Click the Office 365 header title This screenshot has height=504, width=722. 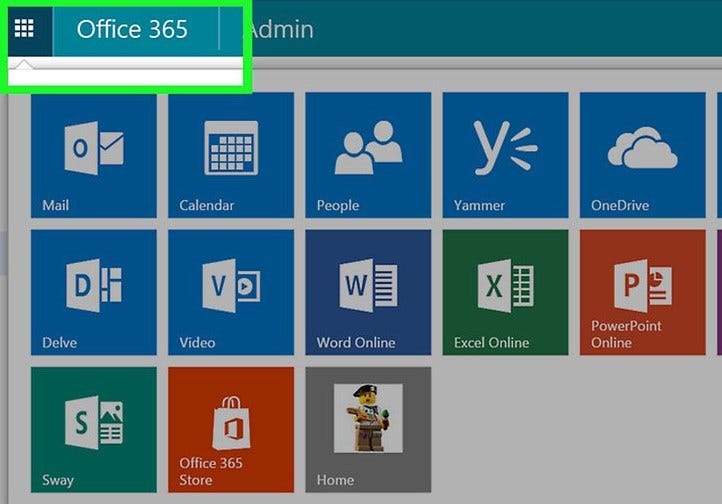(132, 29)
